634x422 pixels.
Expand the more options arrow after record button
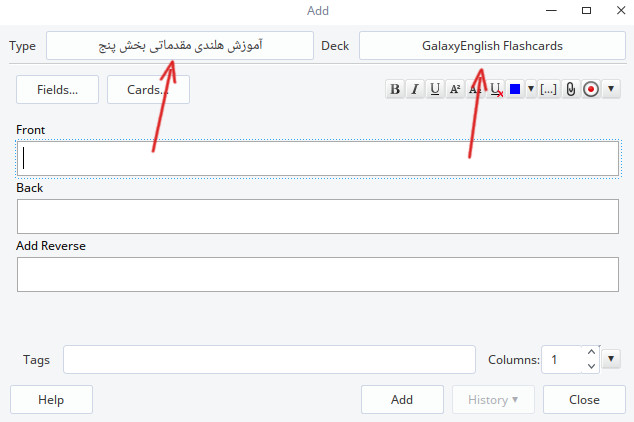(611, 89)
